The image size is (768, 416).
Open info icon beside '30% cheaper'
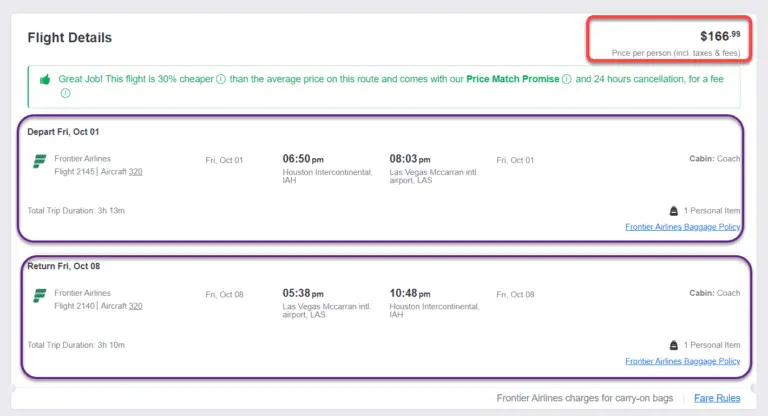click(221, 79)
